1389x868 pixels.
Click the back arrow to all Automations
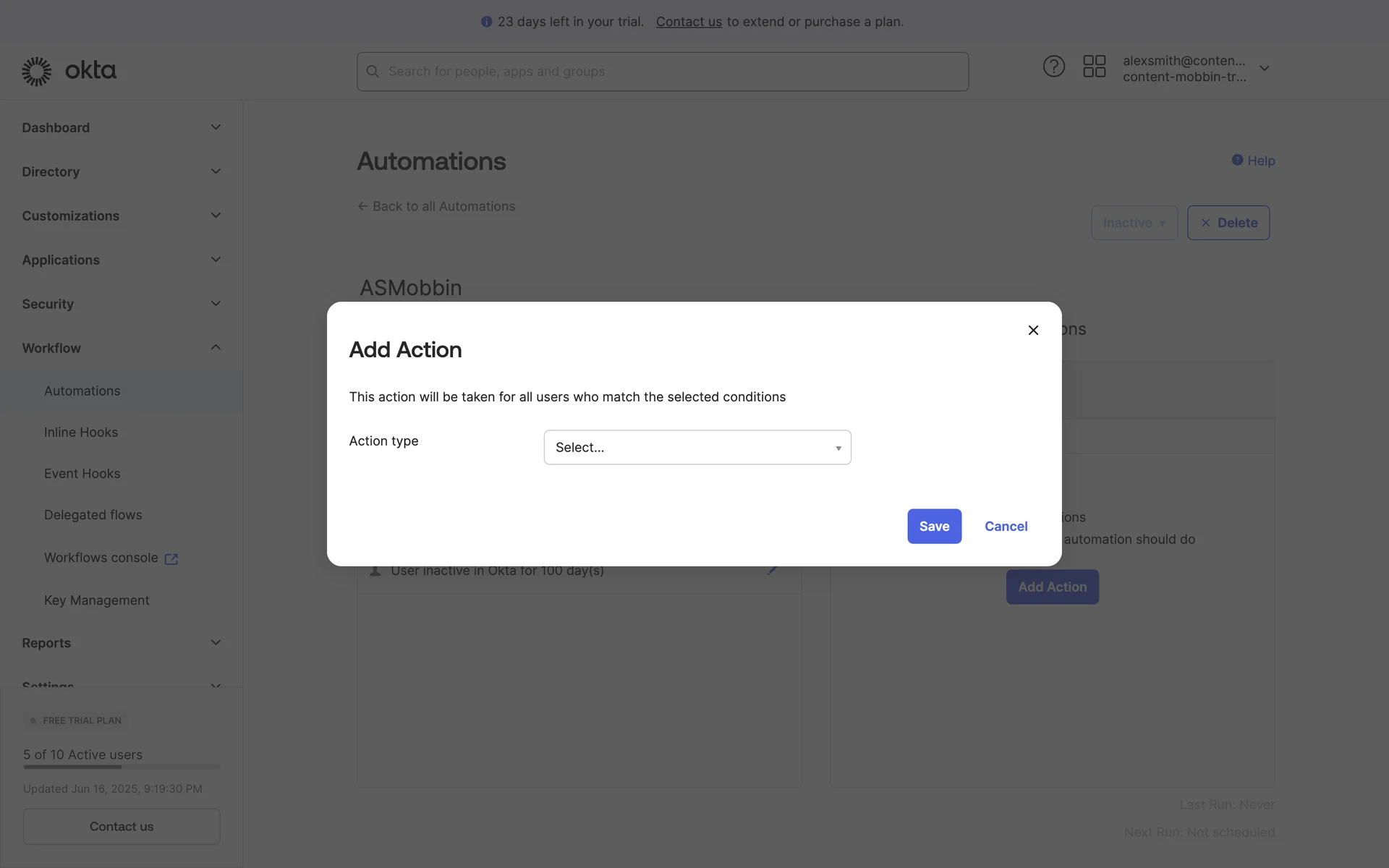point(362,207)
